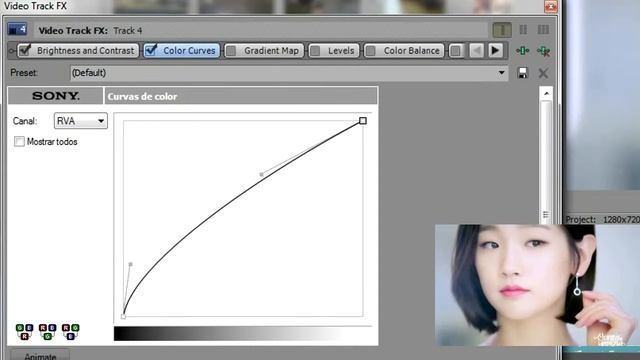Disable the Brightness and Contrast effect checkbox
The image size is (640, 360).
(x=25, y=50)
